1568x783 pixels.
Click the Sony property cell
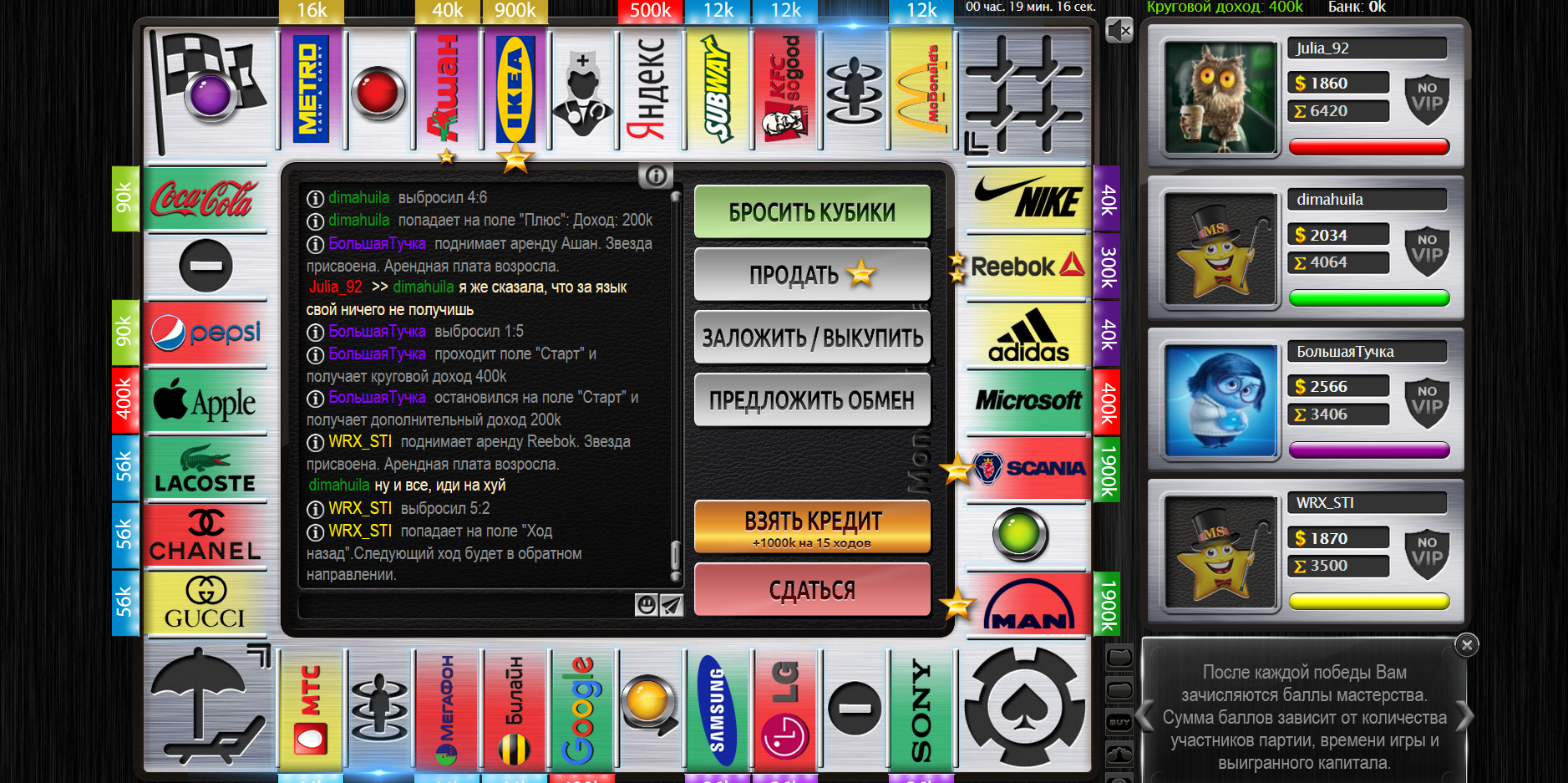coord(921,709)
